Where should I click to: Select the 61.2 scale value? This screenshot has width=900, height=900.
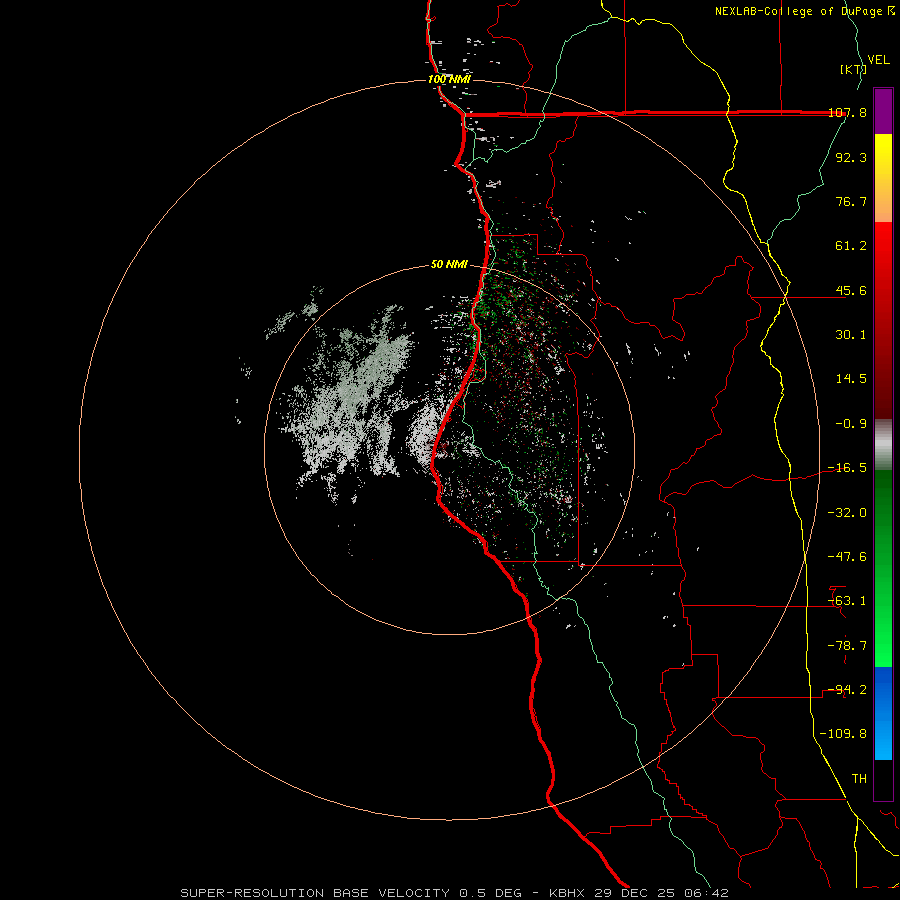[x=851, y=246]
